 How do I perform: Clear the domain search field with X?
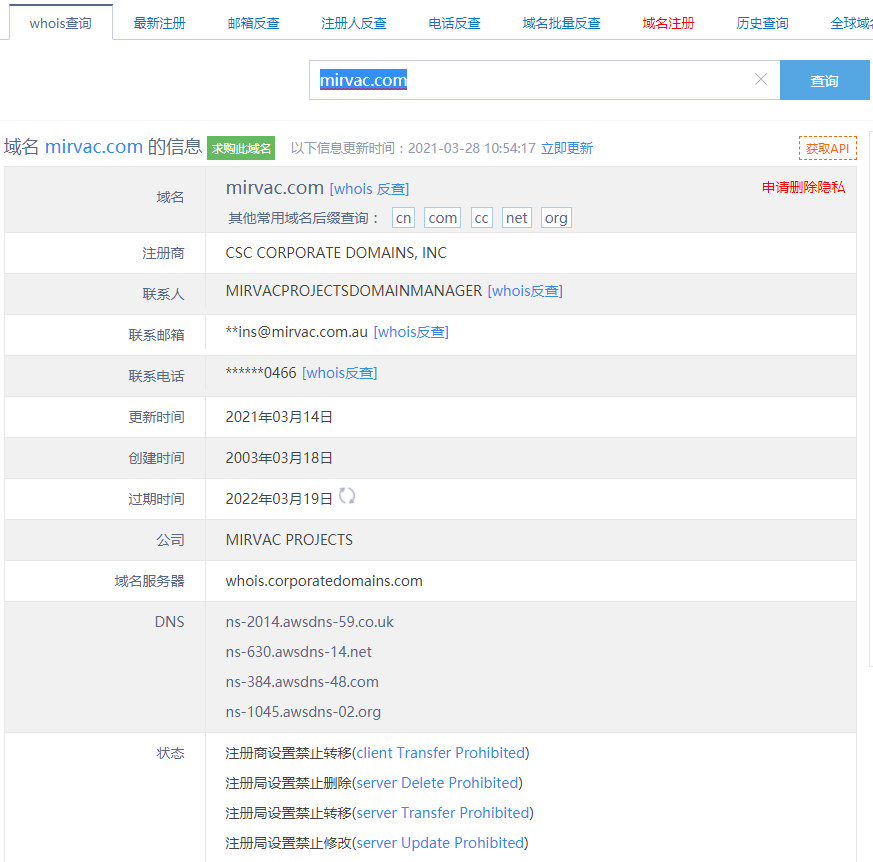[x=760, y=80]
